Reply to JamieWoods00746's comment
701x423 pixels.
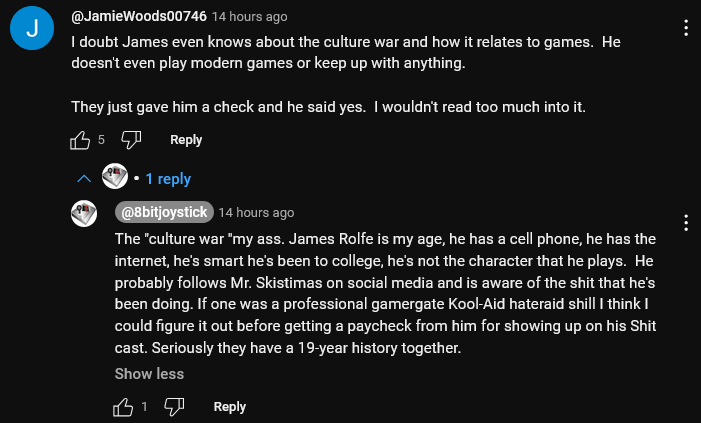[186, 140]
